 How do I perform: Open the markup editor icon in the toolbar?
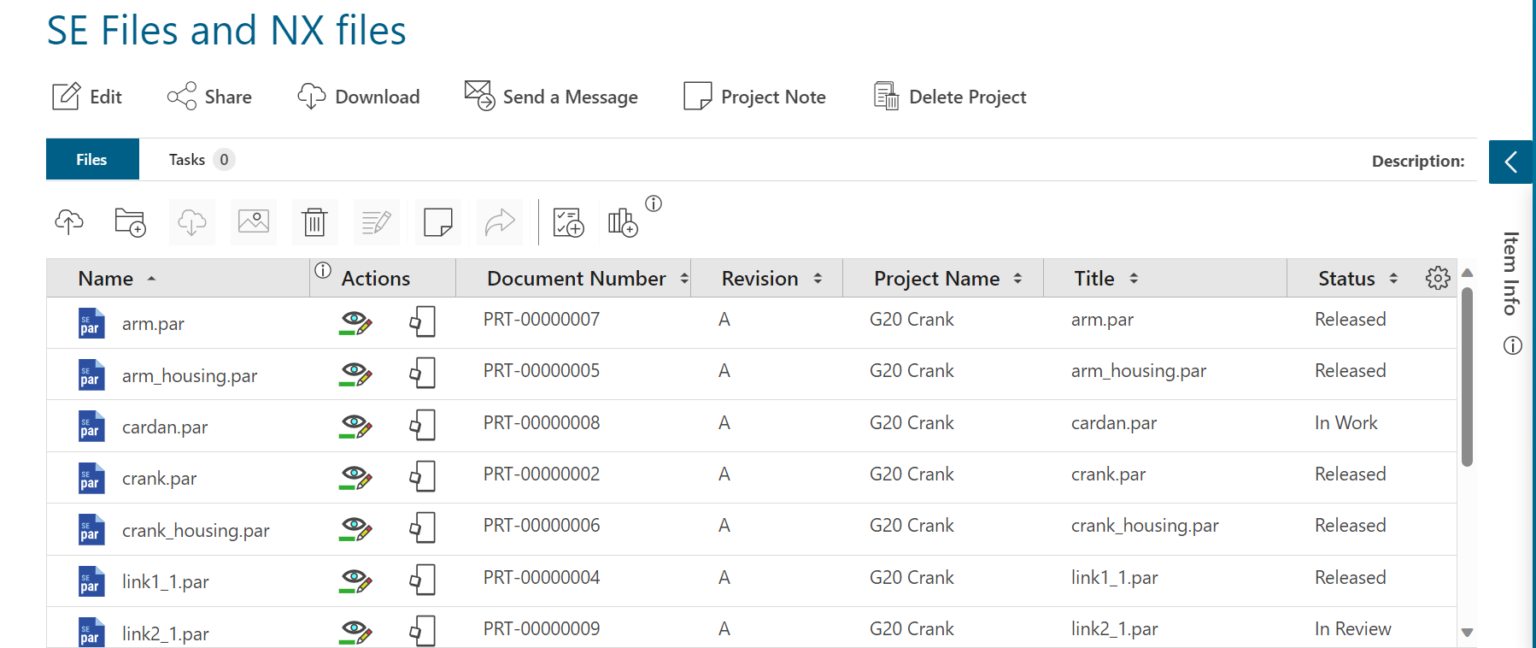click(x=376, y=221)
